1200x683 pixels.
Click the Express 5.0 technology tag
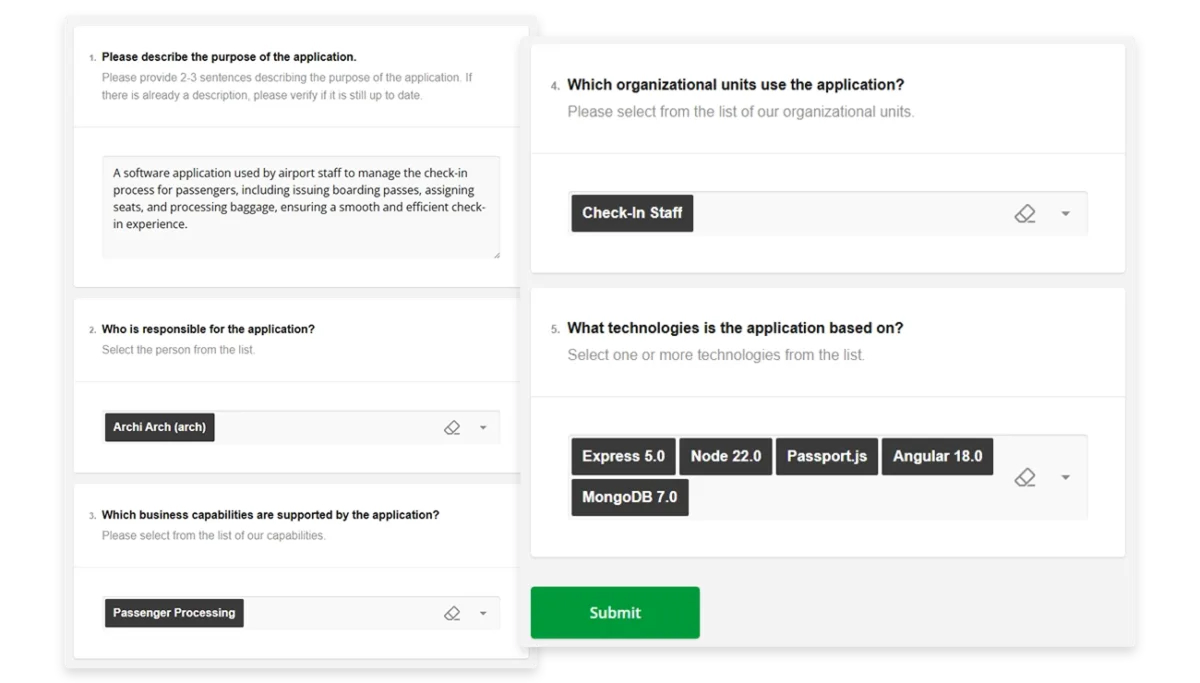click(x=623, y=457)
